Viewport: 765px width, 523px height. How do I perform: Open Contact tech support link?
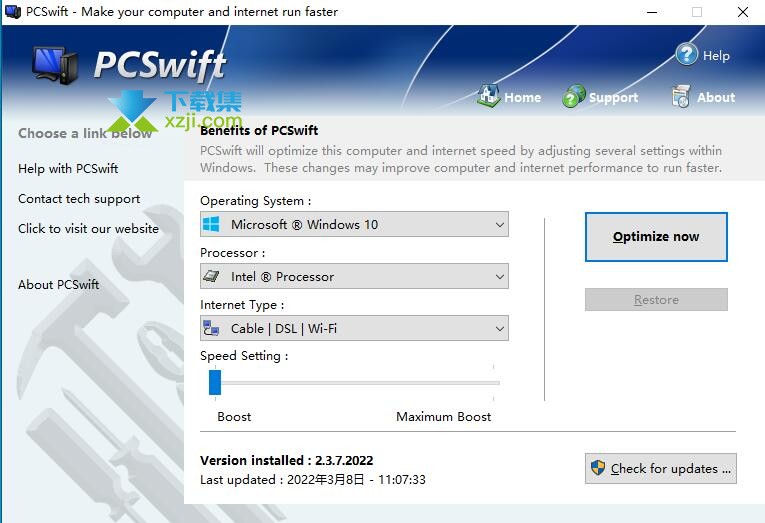79,199
